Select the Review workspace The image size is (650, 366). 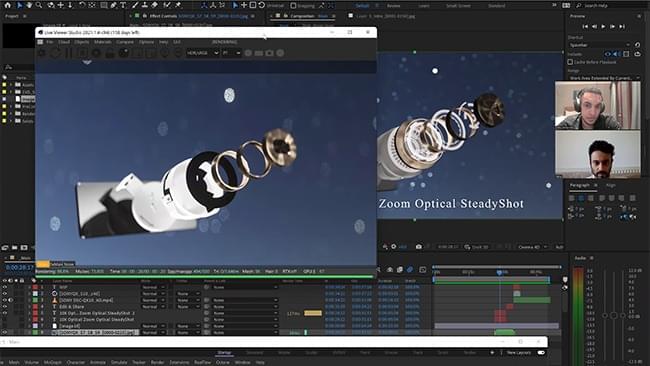pos(393,6)
